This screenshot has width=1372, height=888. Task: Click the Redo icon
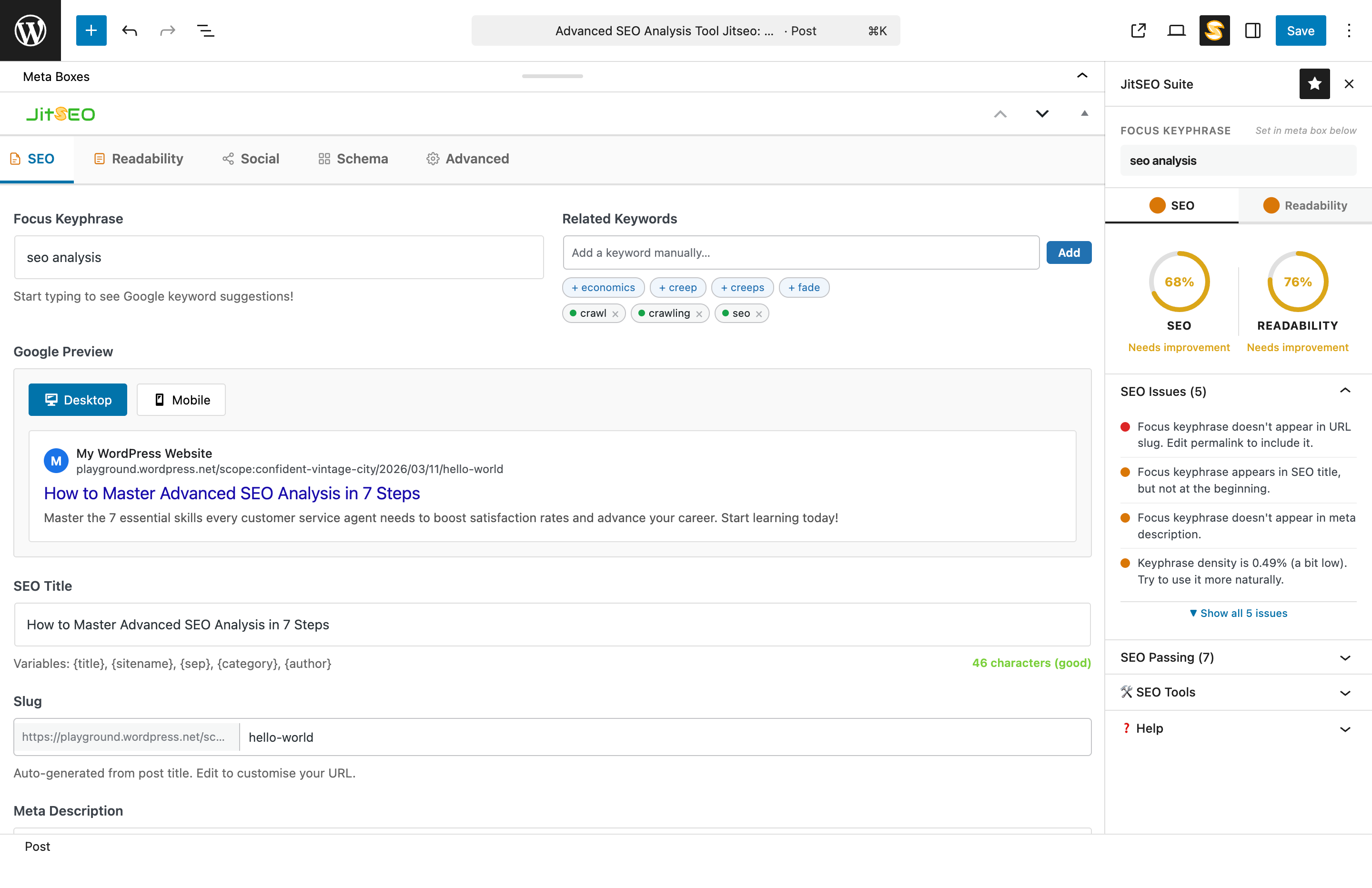(x=167, y=30)
